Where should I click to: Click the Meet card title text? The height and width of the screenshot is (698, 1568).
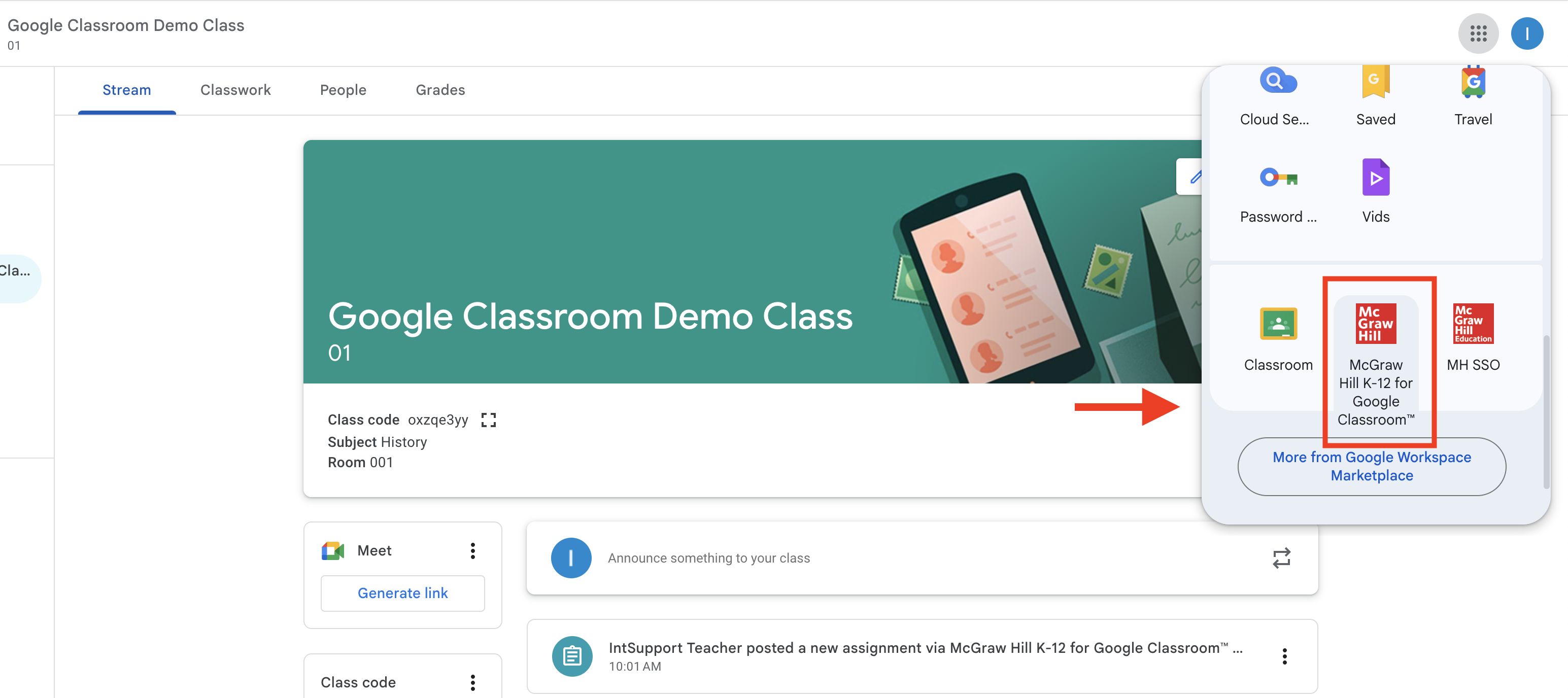click(374, 551)
